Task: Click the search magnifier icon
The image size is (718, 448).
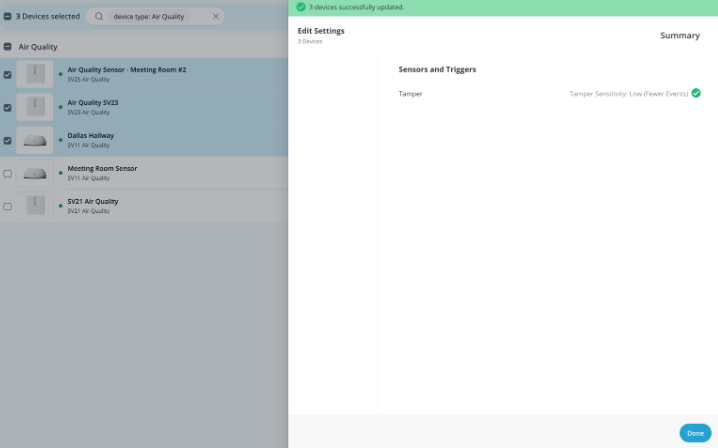Action: point(98,17)
